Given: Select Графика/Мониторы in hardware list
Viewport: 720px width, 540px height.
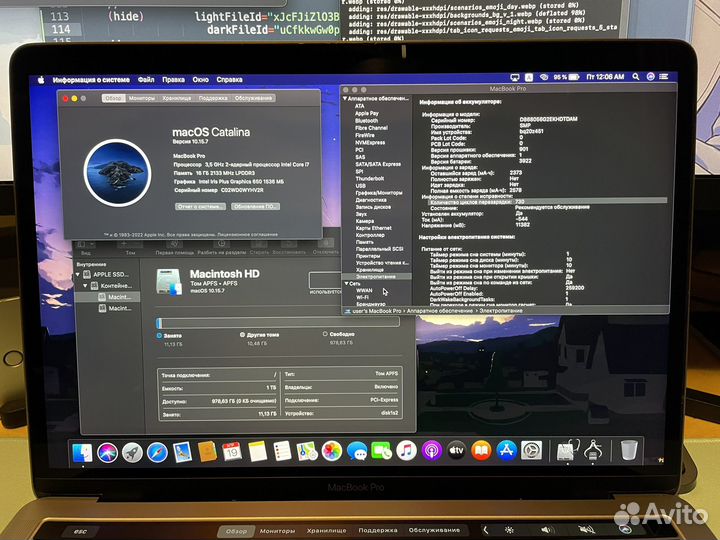Looking at the screenshot, I should pyautogui.click(x=379, y=193).
